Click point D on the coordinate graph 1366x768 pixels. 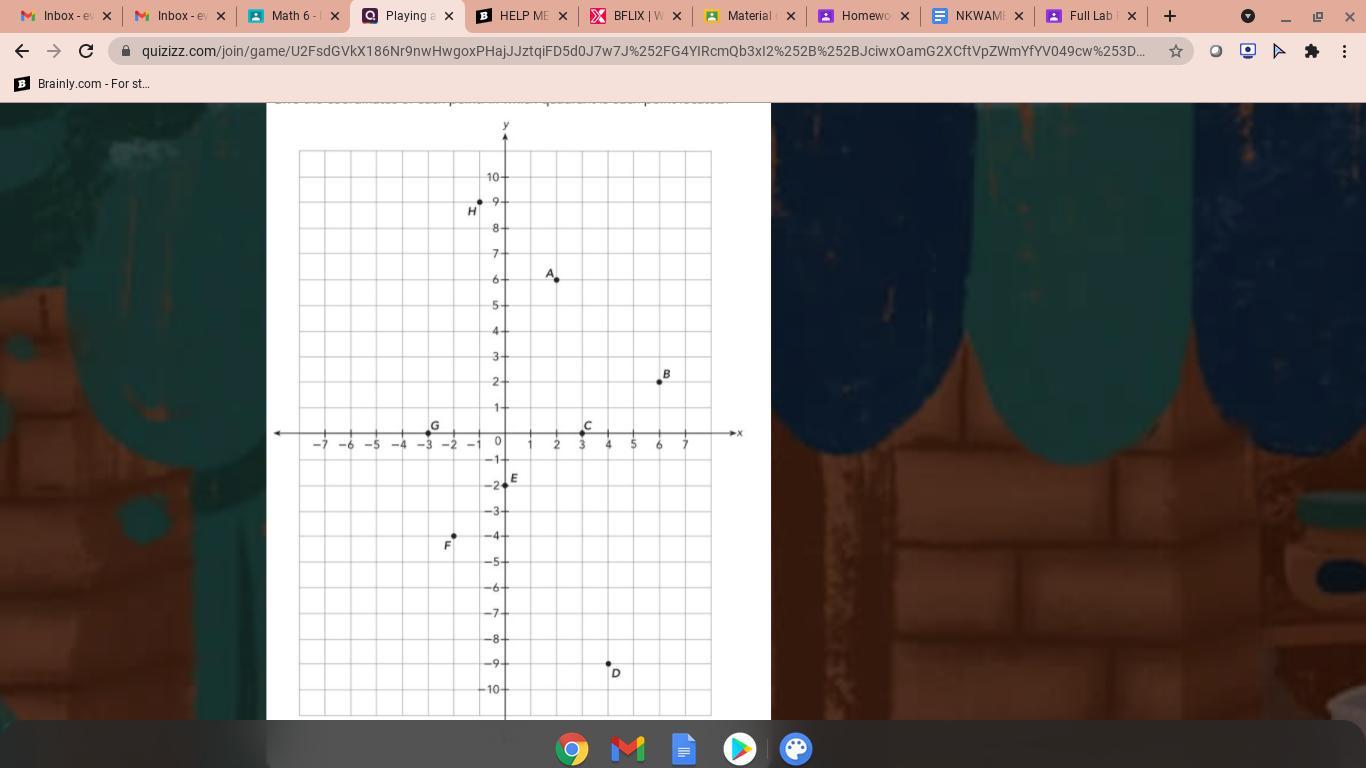pos(608,664)
